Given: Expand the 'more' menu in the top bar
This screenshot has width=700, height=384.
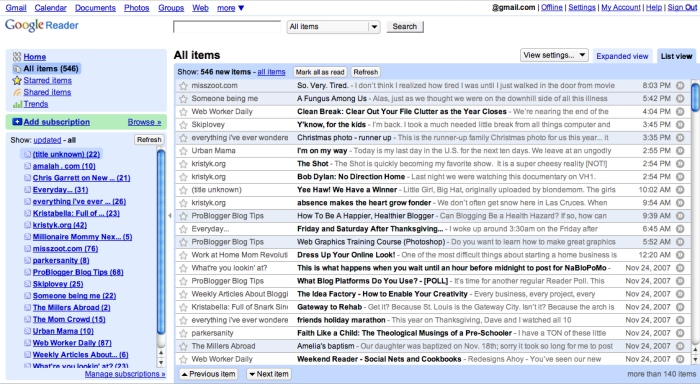Looking at the screenshot, I should tap(230, 8).
